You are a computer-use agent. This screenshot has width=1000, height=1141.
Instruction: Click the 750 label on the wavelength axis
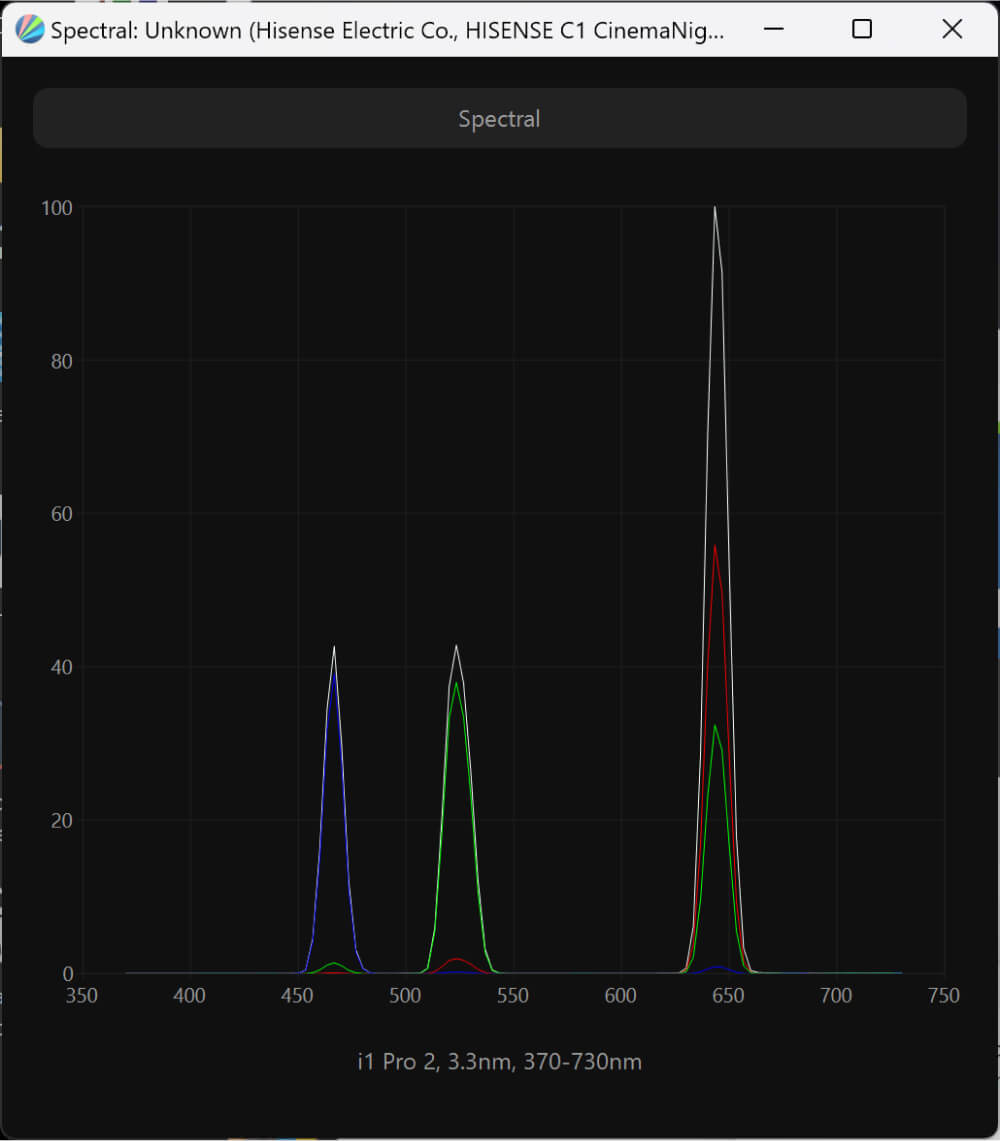tap(943, 996)
